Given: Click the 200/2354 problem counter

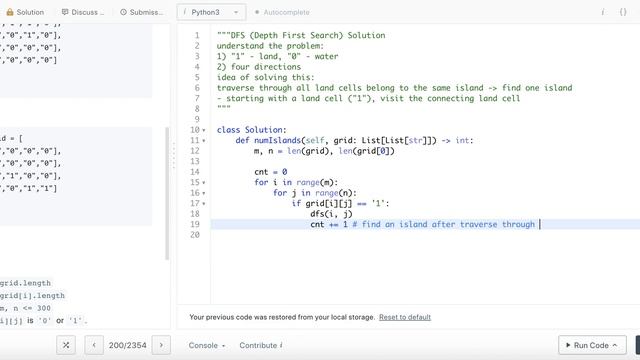Looking at the screenshot, I should click(127, 345).
